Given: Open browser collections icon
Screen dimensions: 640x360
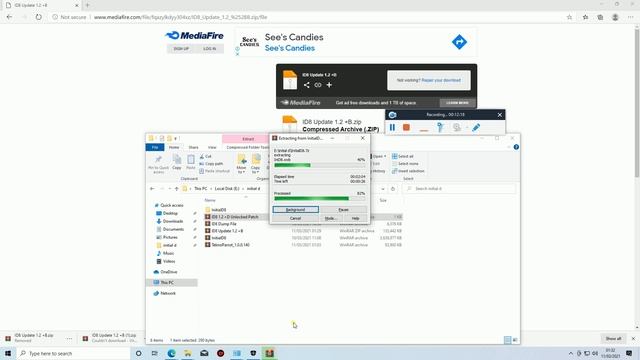Looking at the screenshot, I should (600, 17).
